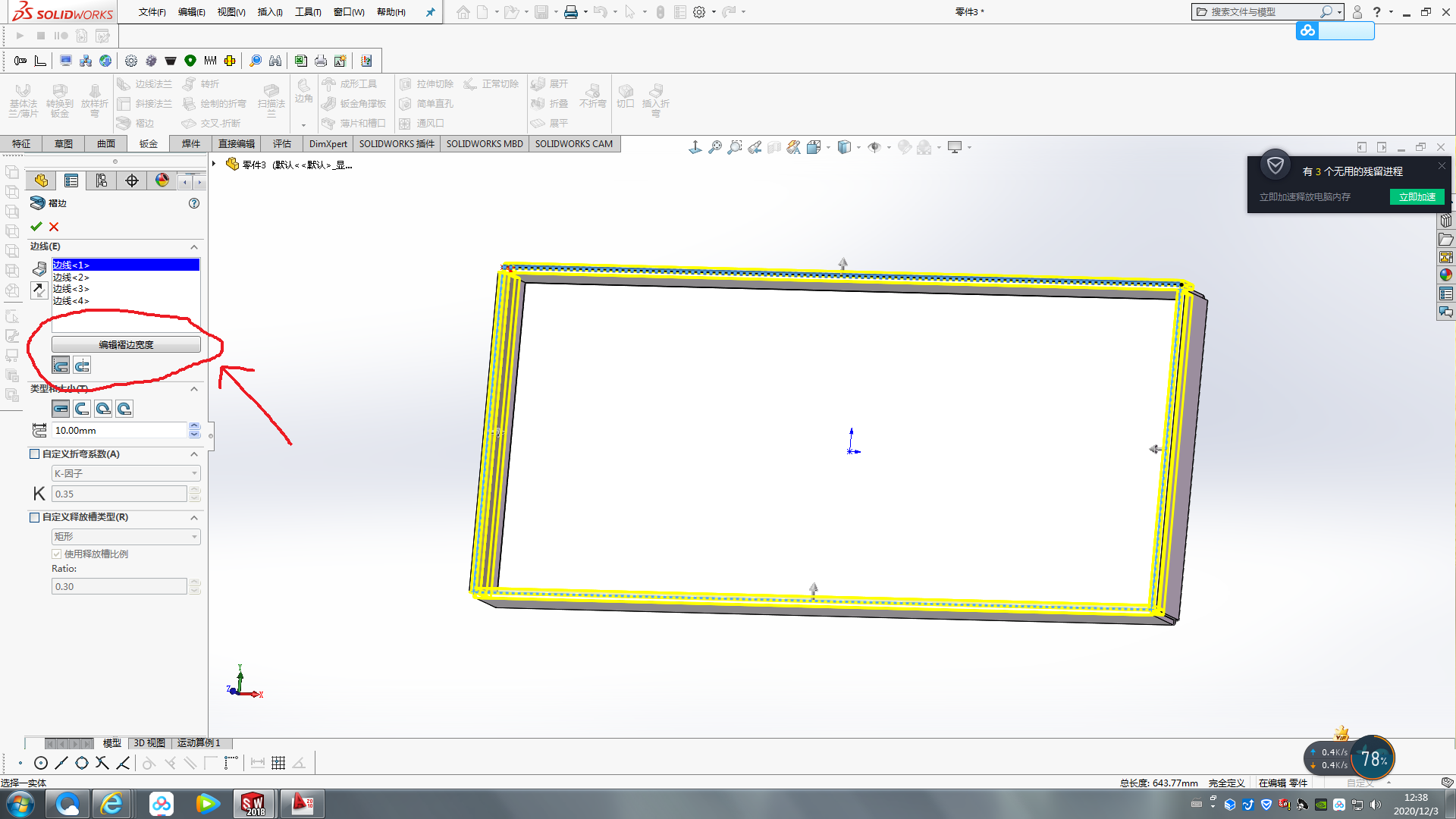Open the K-因子 dropdown
Screen dimensions: 1456x819
point(126,473)
